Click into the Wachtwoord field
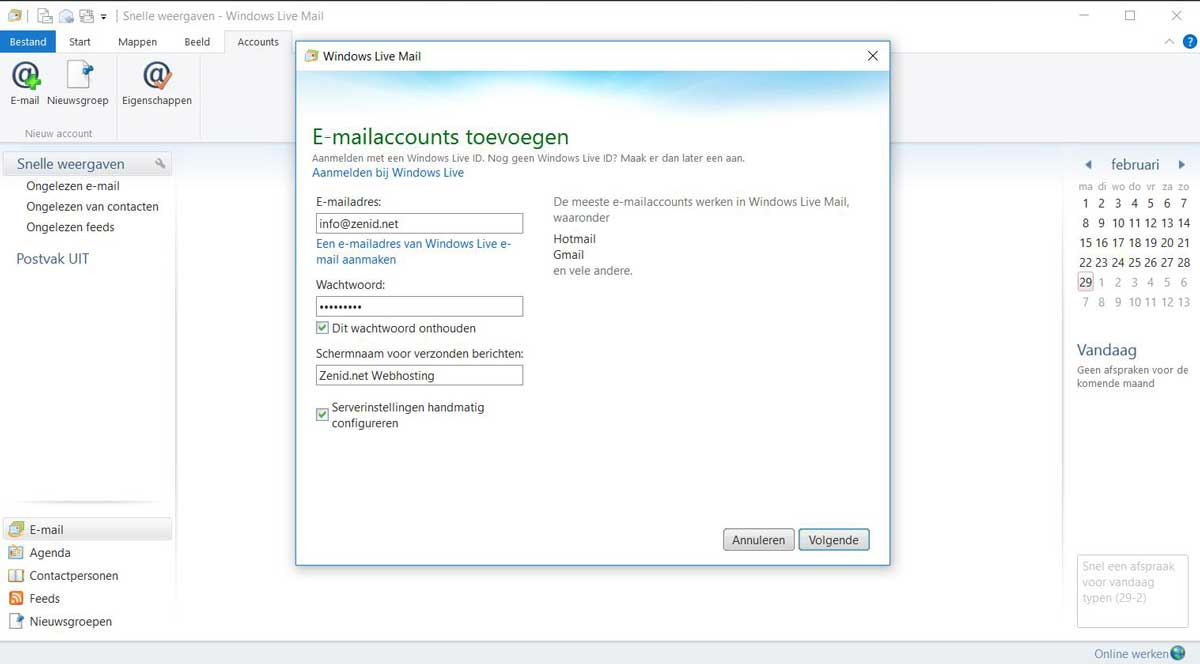Screen dimensions: 1200x664 (419, 306)
